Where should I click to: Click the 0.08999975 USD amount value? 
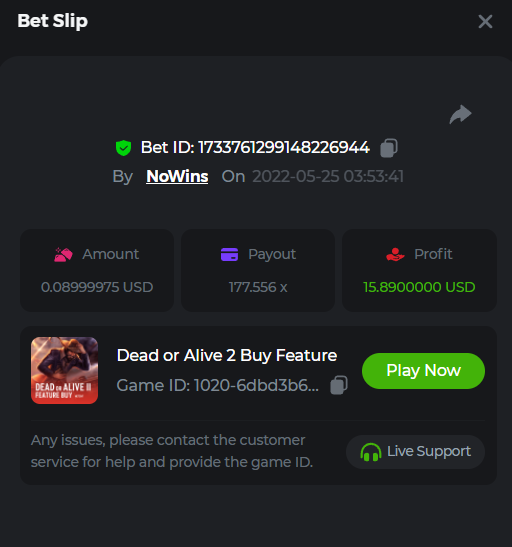point(97,287)
